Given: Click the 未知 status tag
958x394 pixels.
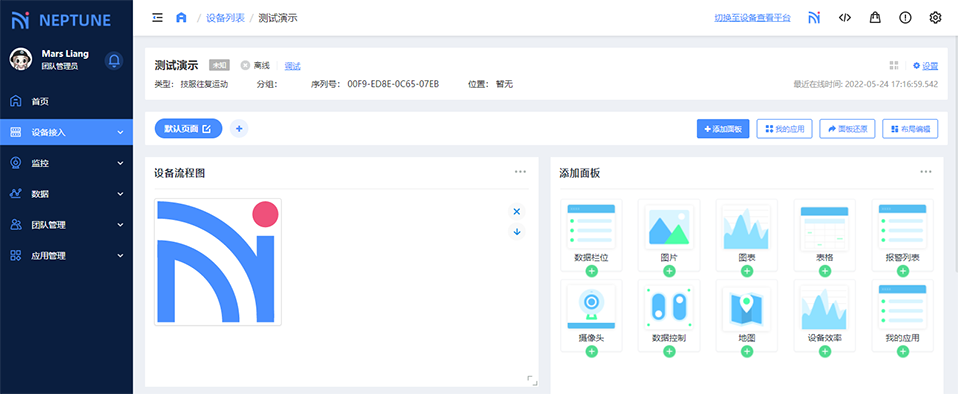Looking at the screenshot, I should point(219,65).
